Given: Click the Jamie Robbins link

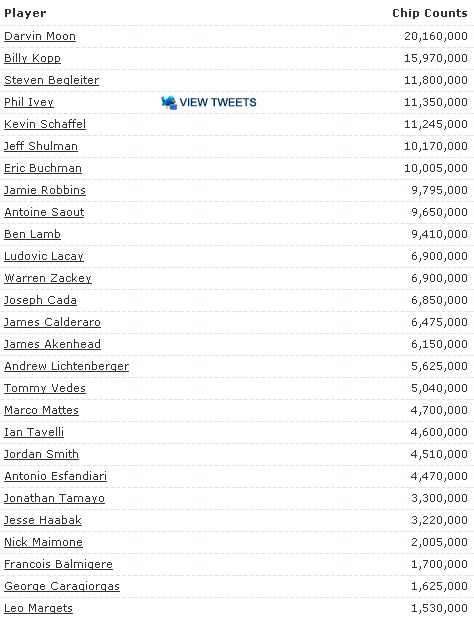Looking at the screenshot, I should (45, 190).
